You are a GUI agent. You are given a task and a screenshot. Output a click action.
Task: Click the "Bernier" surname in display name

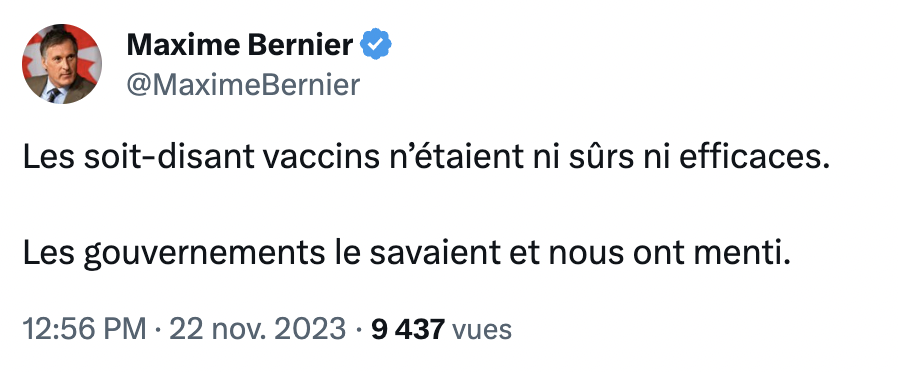tap(296, 44)
